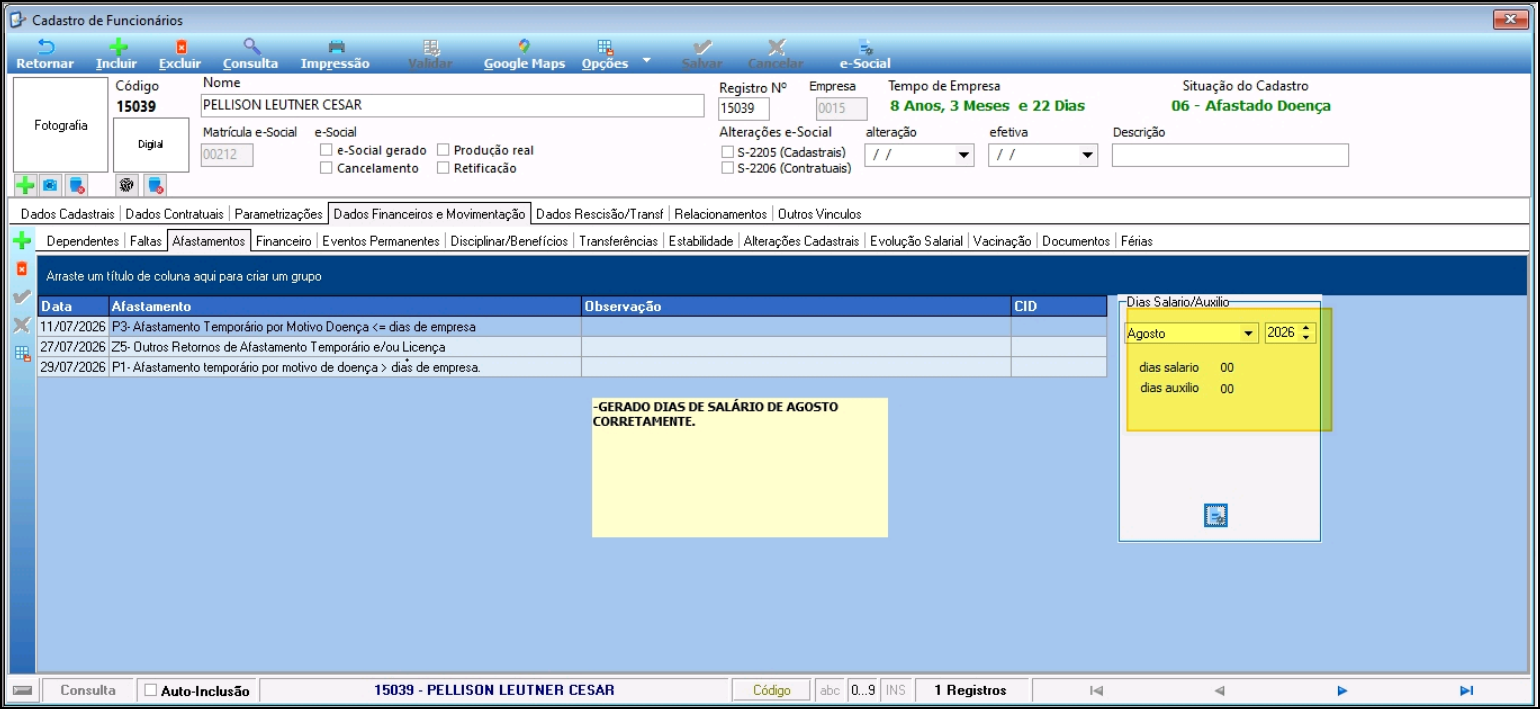The image size is (1540, 709).
Task: Toggle the Auto-Inclusão checkbox
Action: click(151, 690)
